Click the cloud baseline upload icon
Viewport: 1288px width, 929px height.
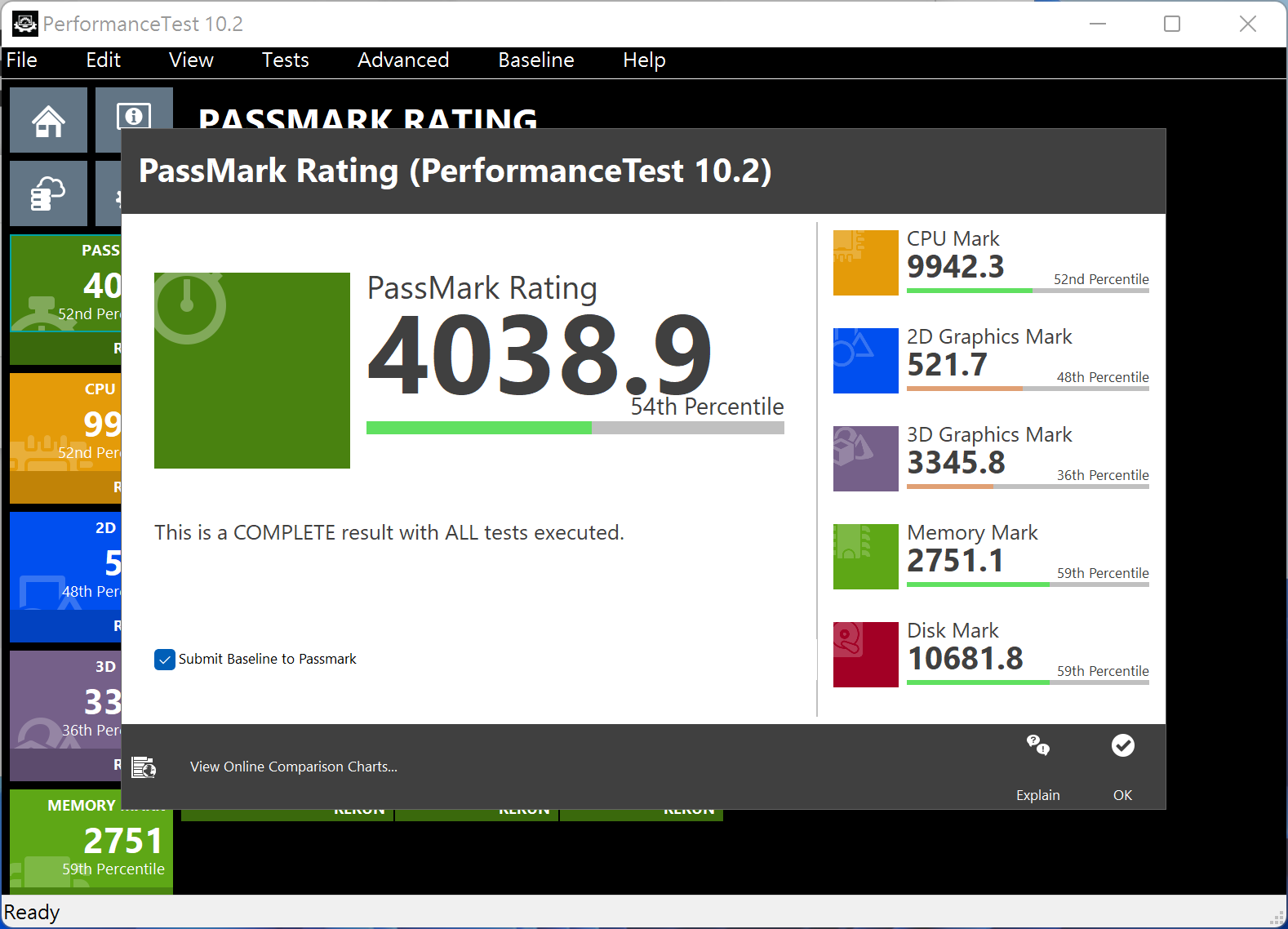(48, 194)
